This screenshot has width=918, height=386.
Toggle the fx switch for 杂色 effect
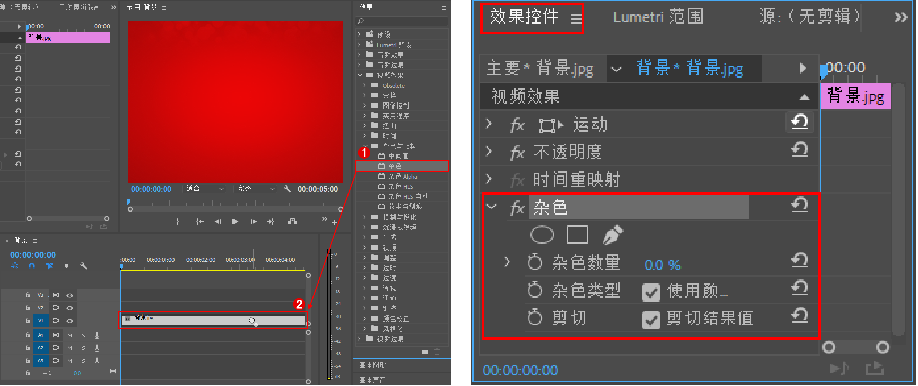pyautogui.click(x=517, y=207)
